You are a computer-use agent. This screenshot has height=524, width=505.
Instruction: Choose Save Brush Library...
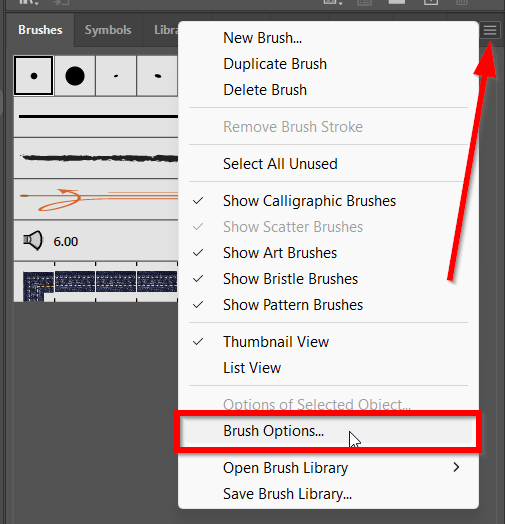pyautogui.click(x=328, y=494)
